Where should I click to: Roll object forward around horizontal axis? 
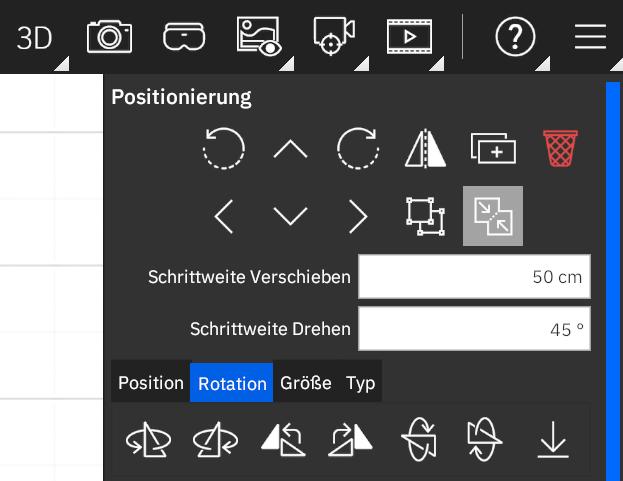point(419,439)
